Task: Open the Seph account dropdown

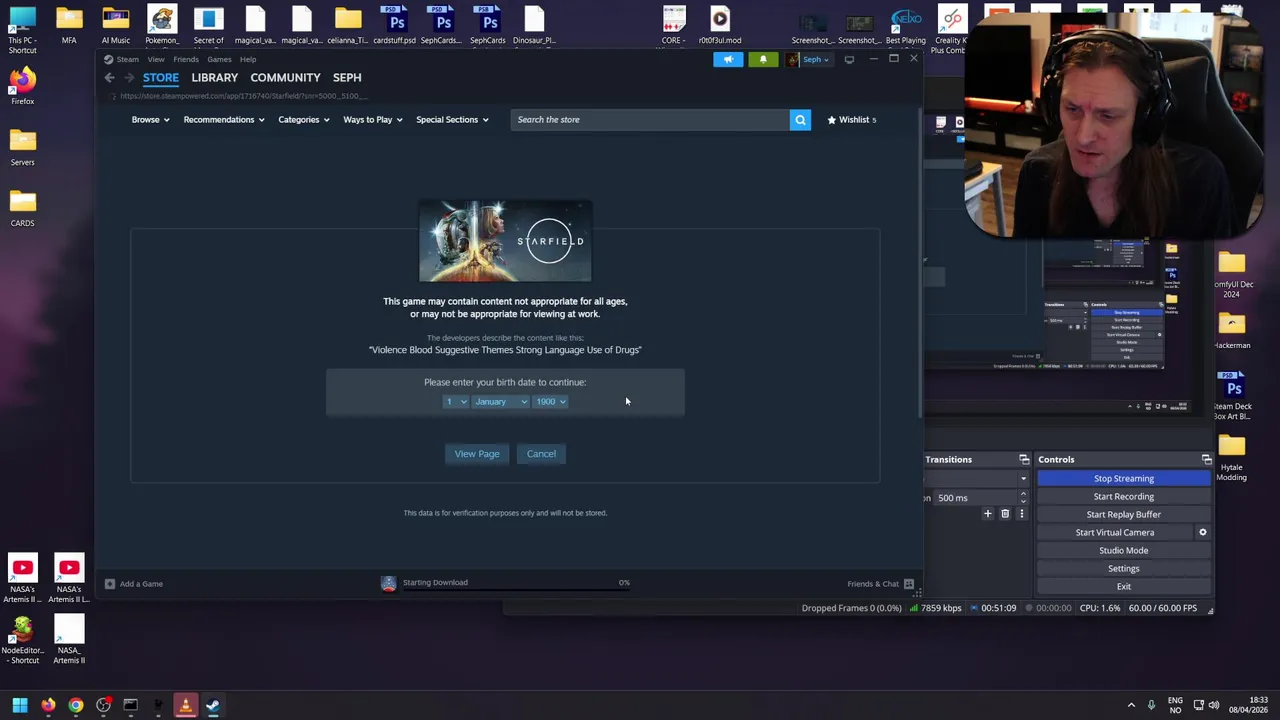Action: pos(809,60)
